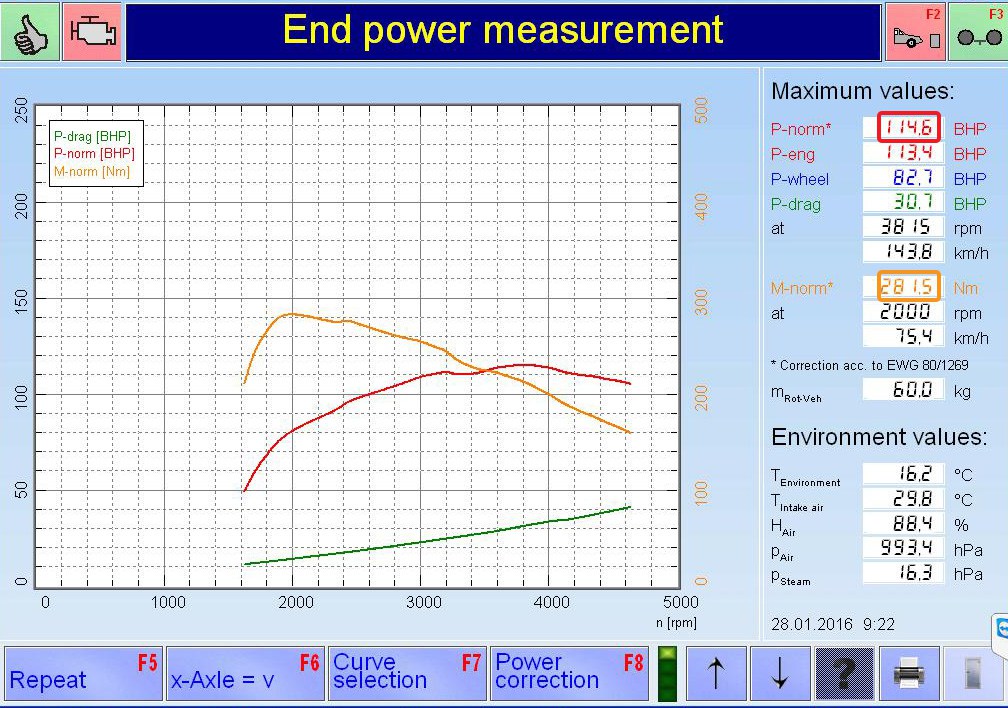
Task: Click the Maximum values heading
Action: [x=863, y=91]
